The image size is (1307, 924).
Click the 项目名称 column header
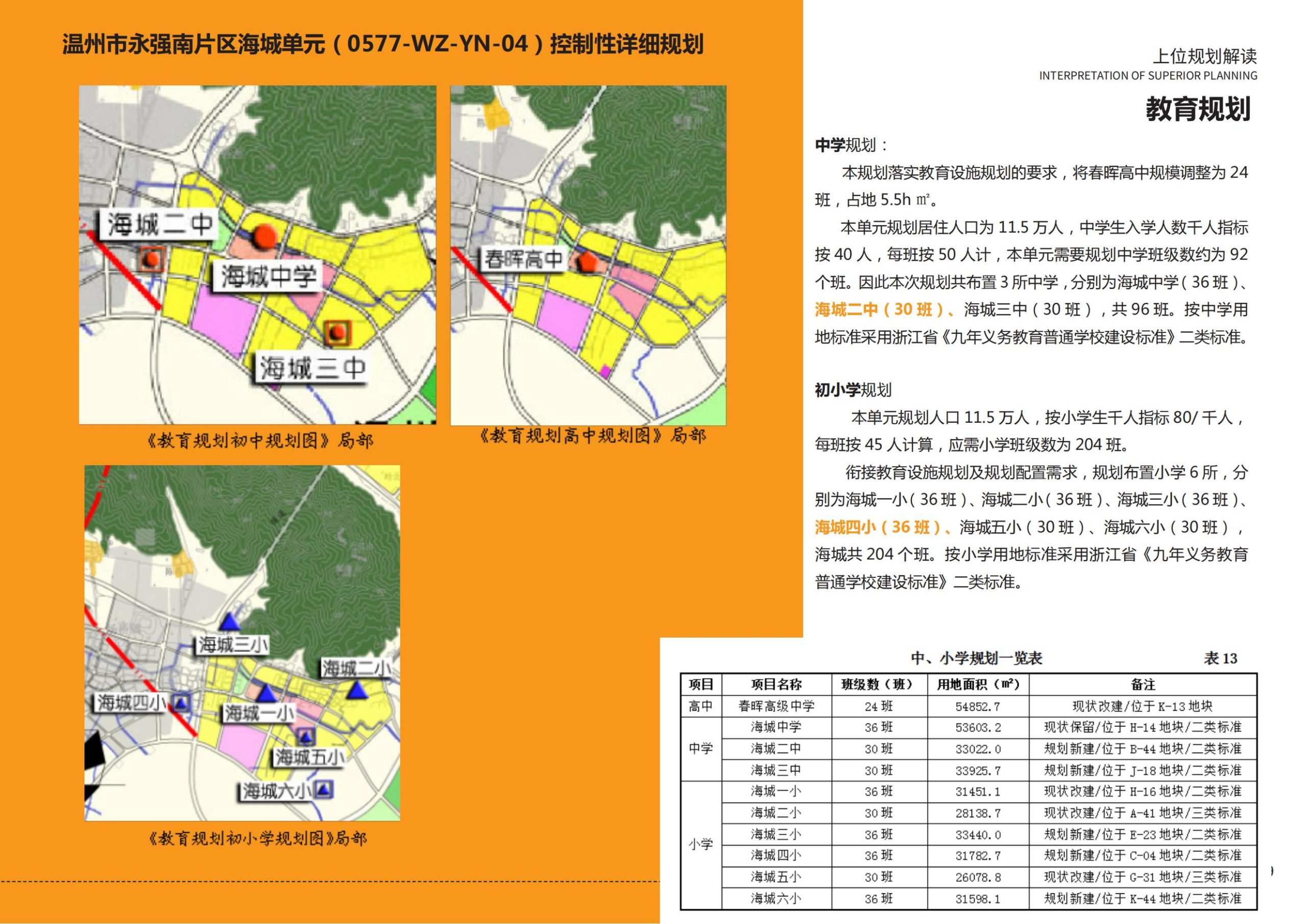[776, 684]
